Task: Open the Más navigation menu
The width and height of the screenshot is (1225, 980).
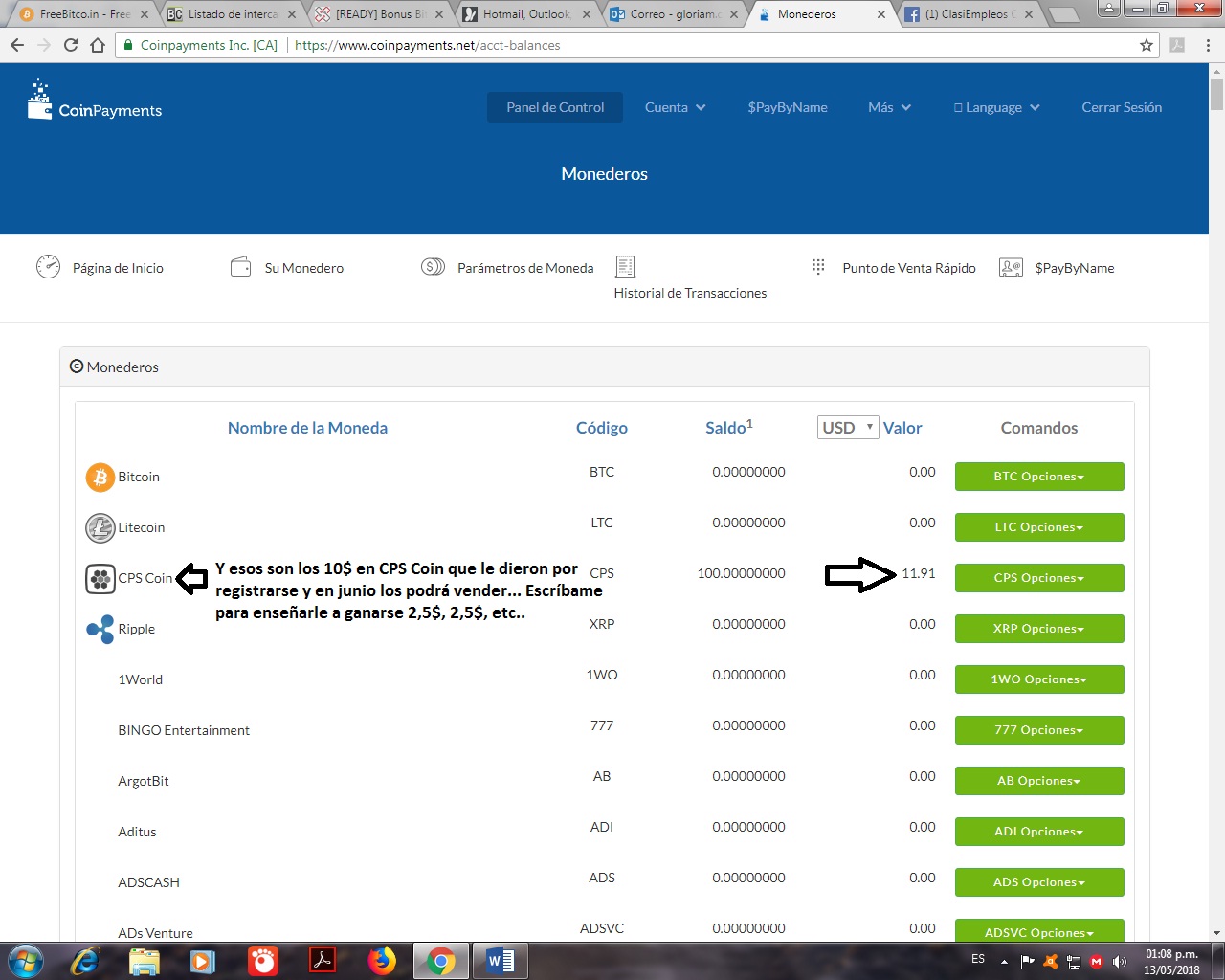Action: pos(889,107)
